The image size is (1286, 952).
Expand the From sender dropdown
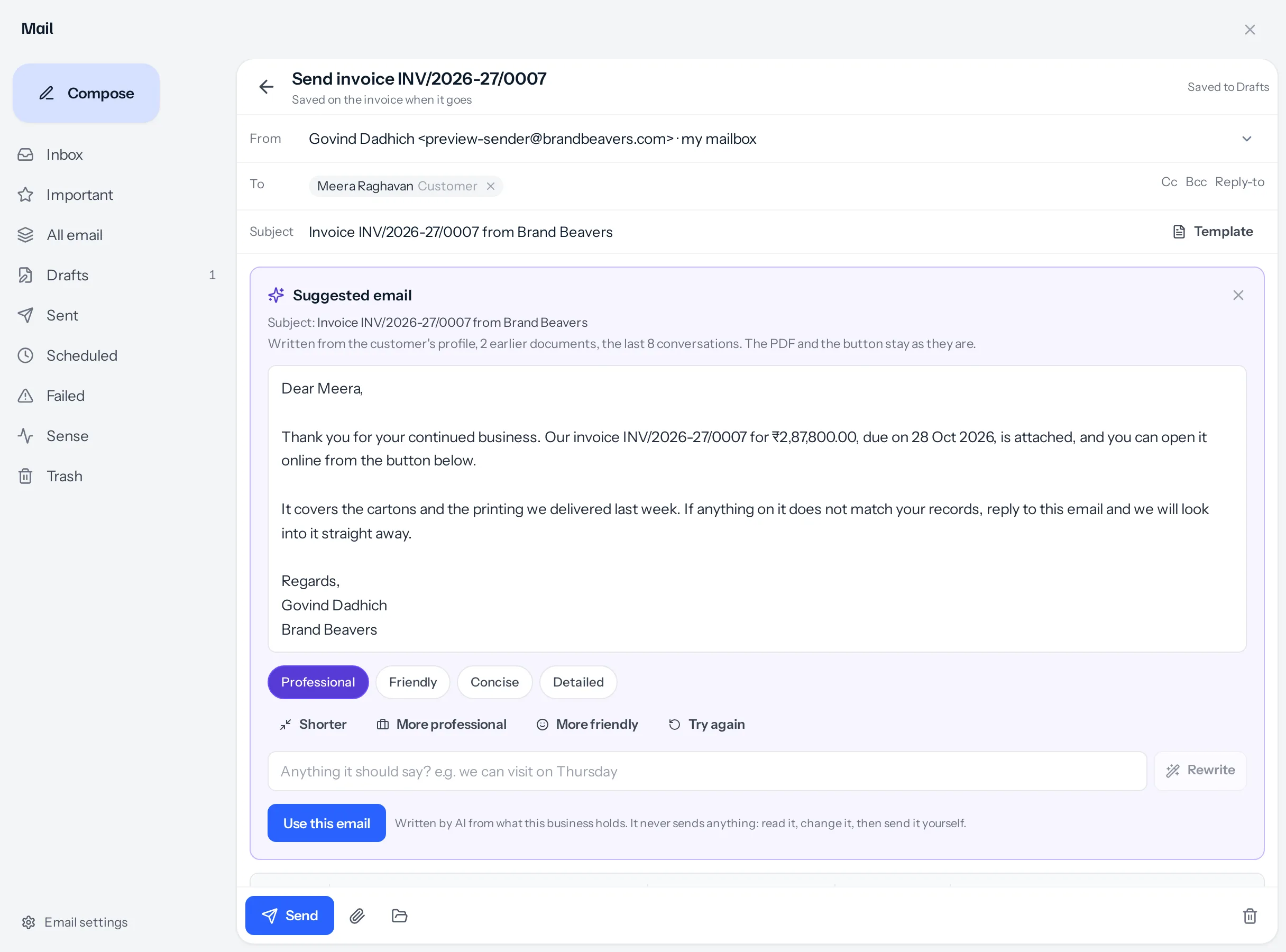coord(1247,139)
